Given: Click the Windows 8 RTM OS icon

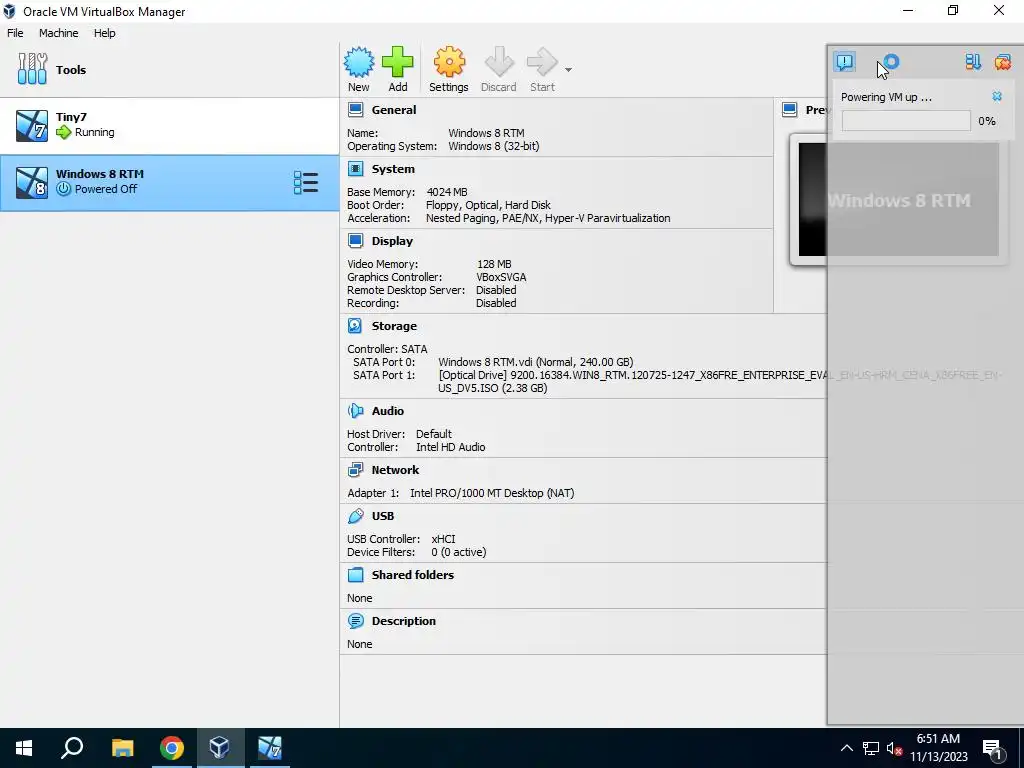Looking at the screenshot, I should pos(32,183).
